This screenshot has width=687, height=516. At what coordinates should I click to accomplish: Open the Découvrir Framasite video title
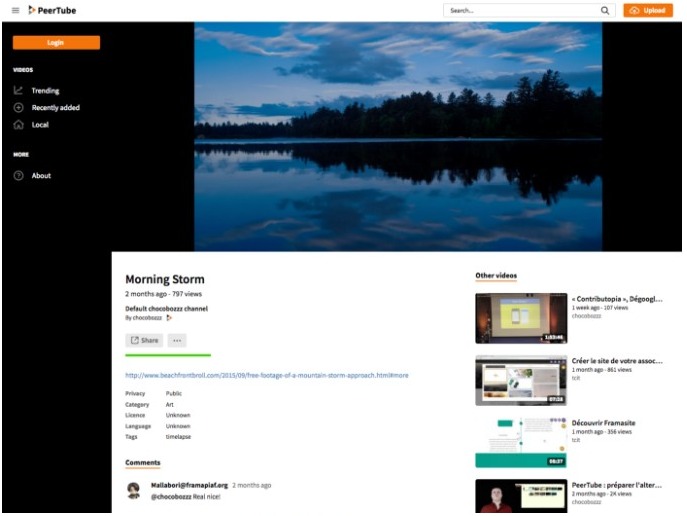[603, 423]
